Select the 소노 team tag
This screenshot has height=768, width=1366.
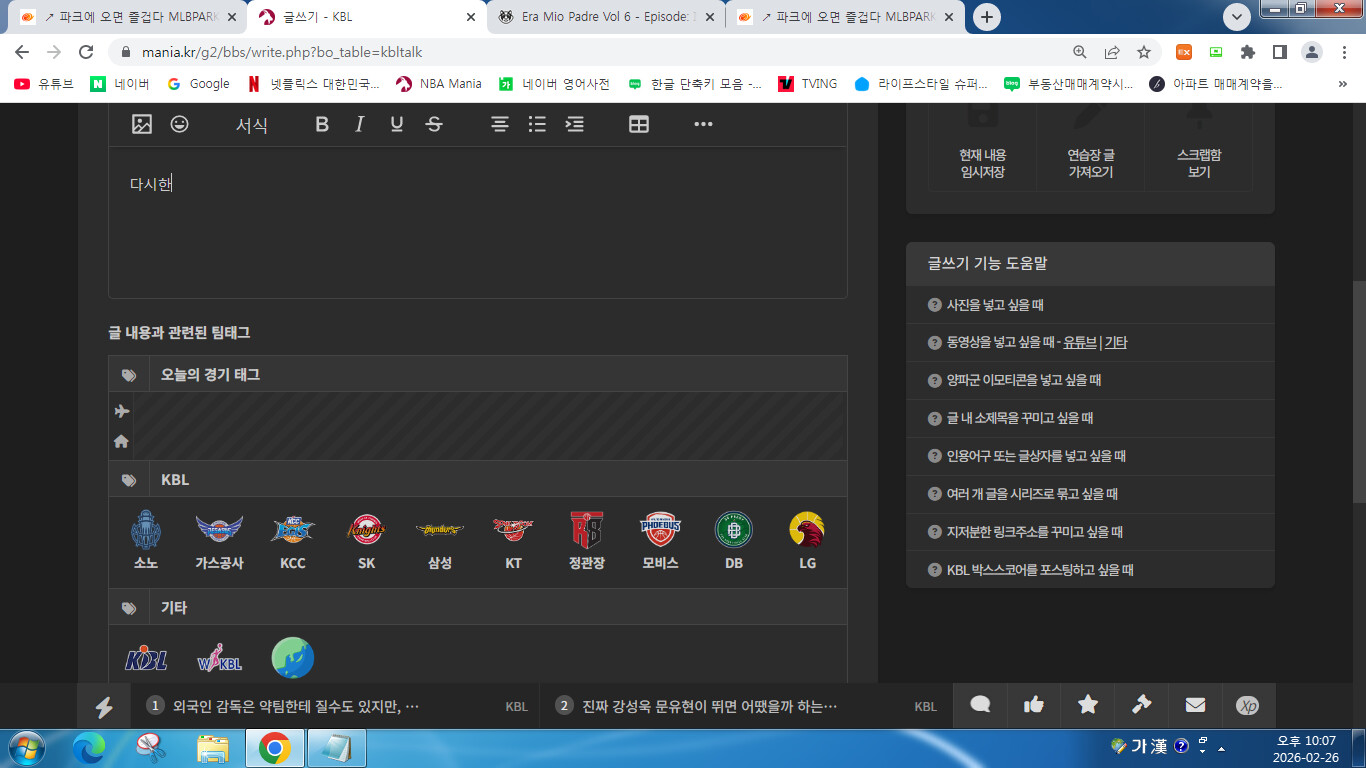146,540
